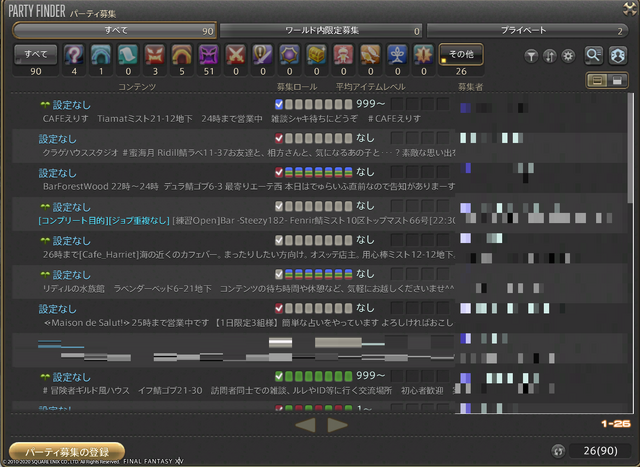Open Party Finder settings gear icon
Image resolution: width=640 pixels, height=467 pixels.
pyautogui.click(x=568, y=56)
